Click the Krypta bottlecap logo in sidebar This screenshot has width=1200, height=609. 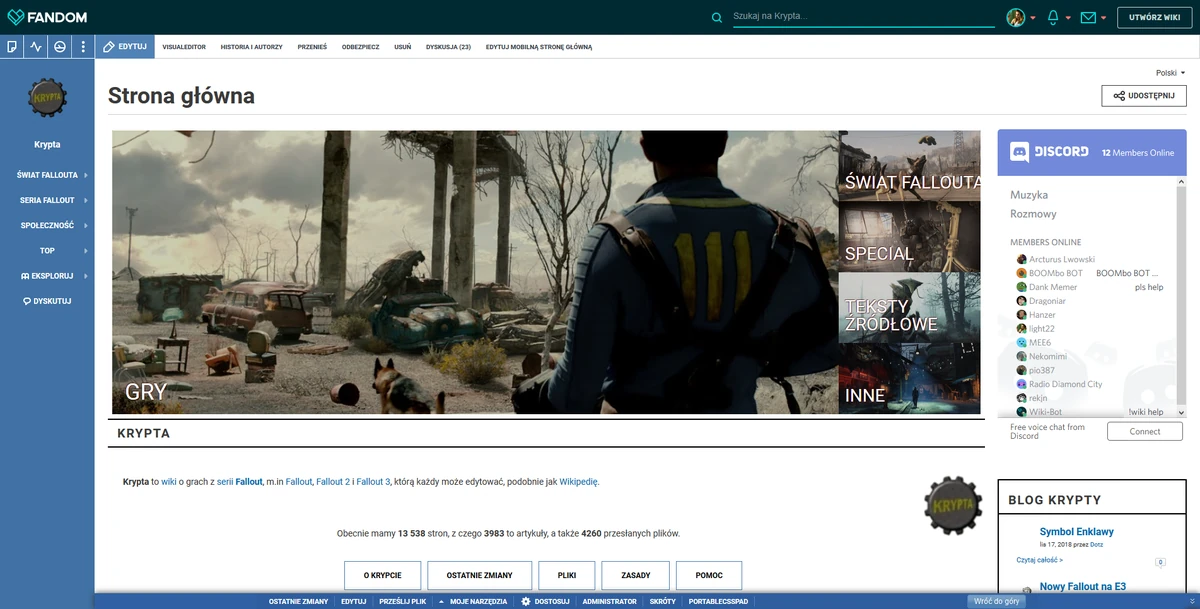click(x=47, y=98)
